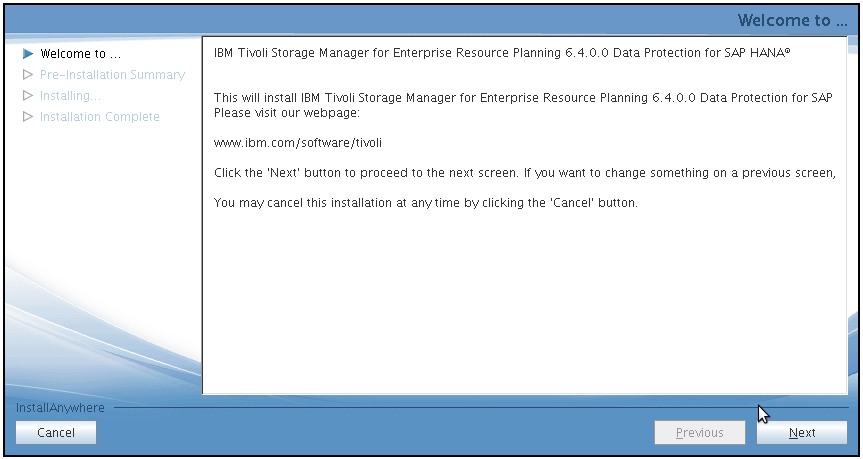Click the arrow icon beside Pre-Installation Summary
This screenshot has height=459, width=863.
point(28,74)
